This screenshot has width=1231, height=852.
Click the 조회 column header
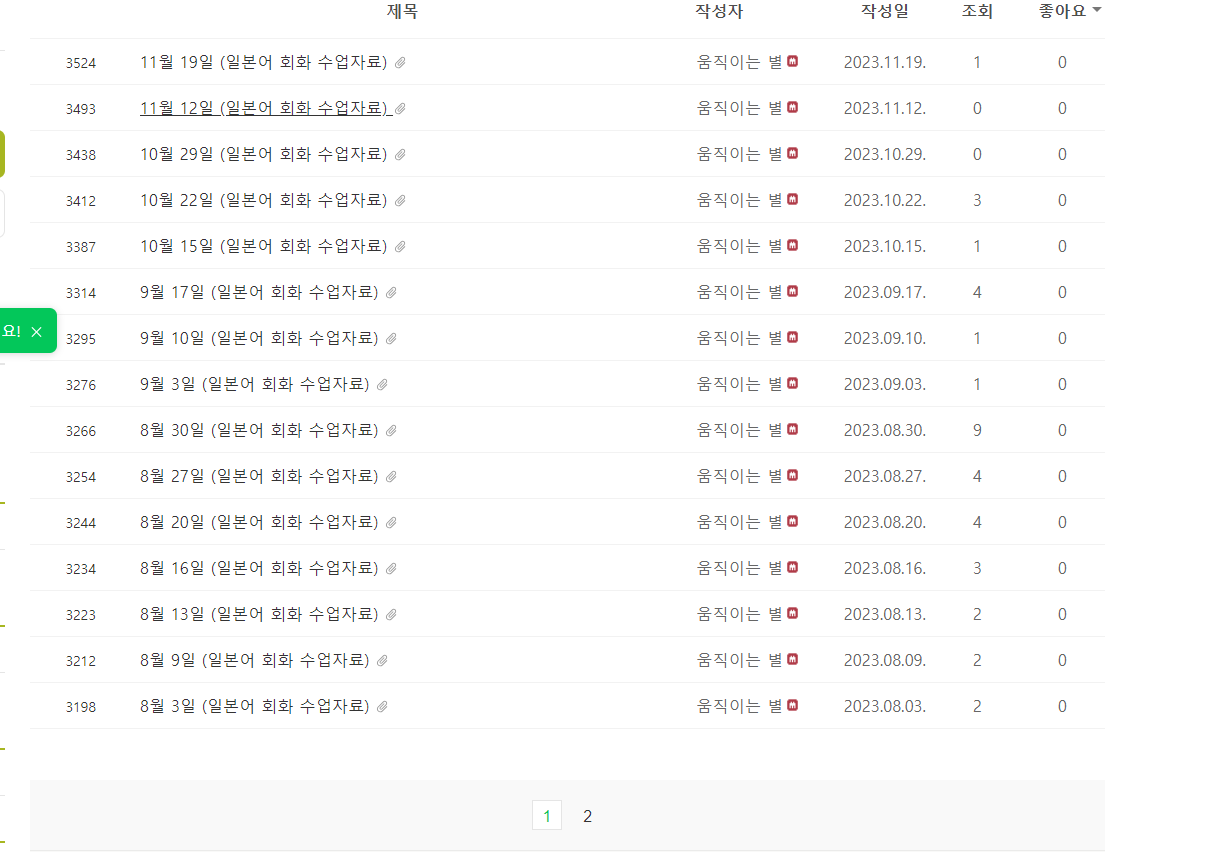[977, 12]
